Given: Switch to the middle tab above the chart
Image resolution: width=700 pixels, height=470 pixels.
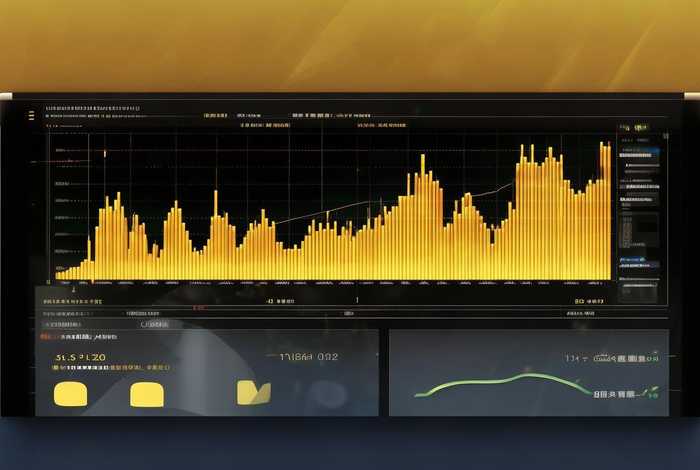Looking at the screenshot, I should [305, 116].
